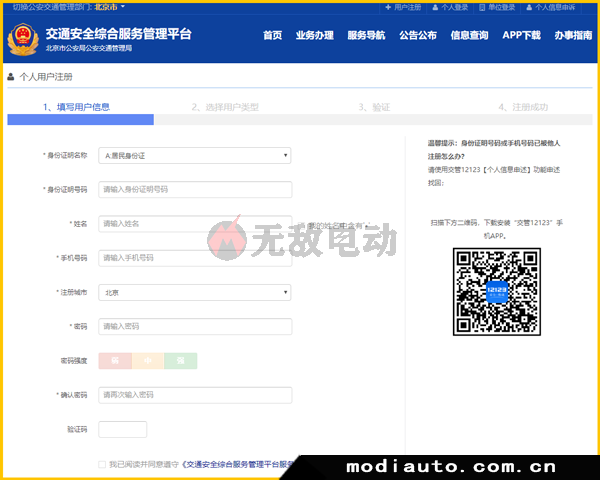Screen dimensions: 600x480
Task: Open the 北京市 region switcher dropdown
Action: tap(110, 6)
